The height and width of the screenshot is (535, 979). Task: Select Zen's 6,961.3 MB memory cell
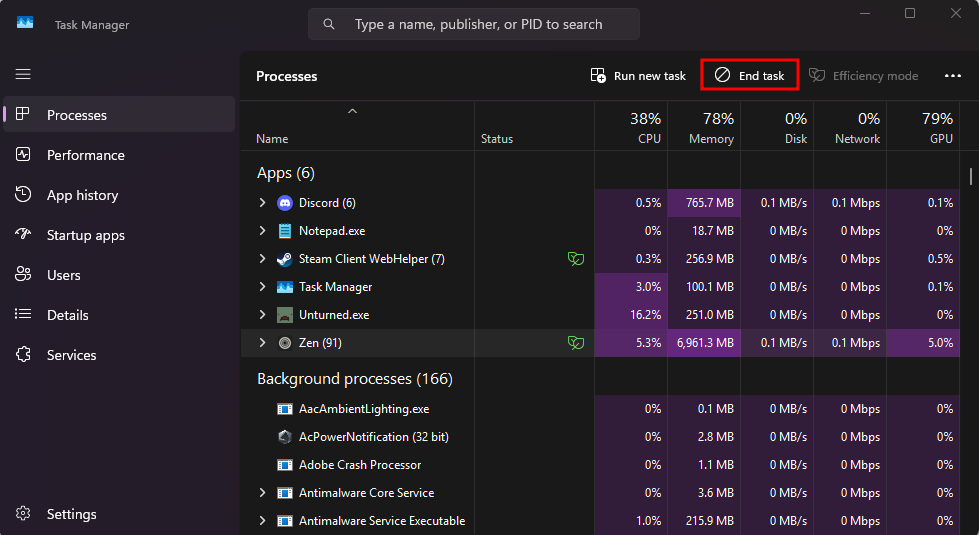pyautogui.click(x=704, y=343)
